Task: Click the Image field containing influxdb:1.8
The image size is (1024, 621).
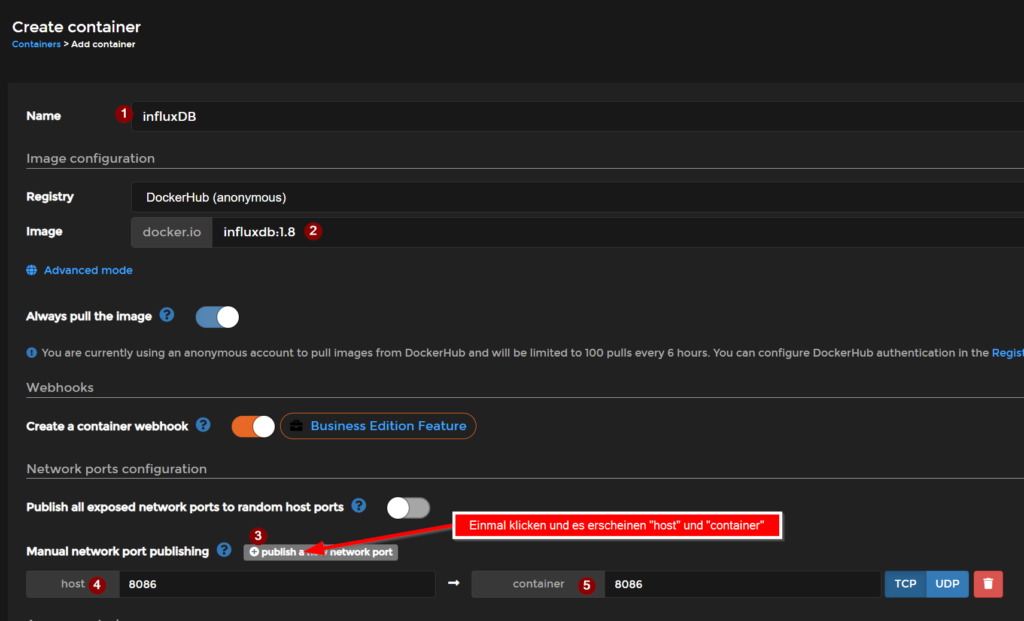Action: click(x=617, y=232)
